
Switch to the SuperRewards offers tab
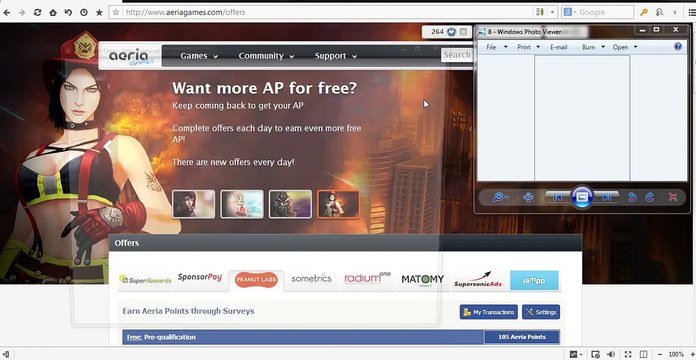coord(145,280)
